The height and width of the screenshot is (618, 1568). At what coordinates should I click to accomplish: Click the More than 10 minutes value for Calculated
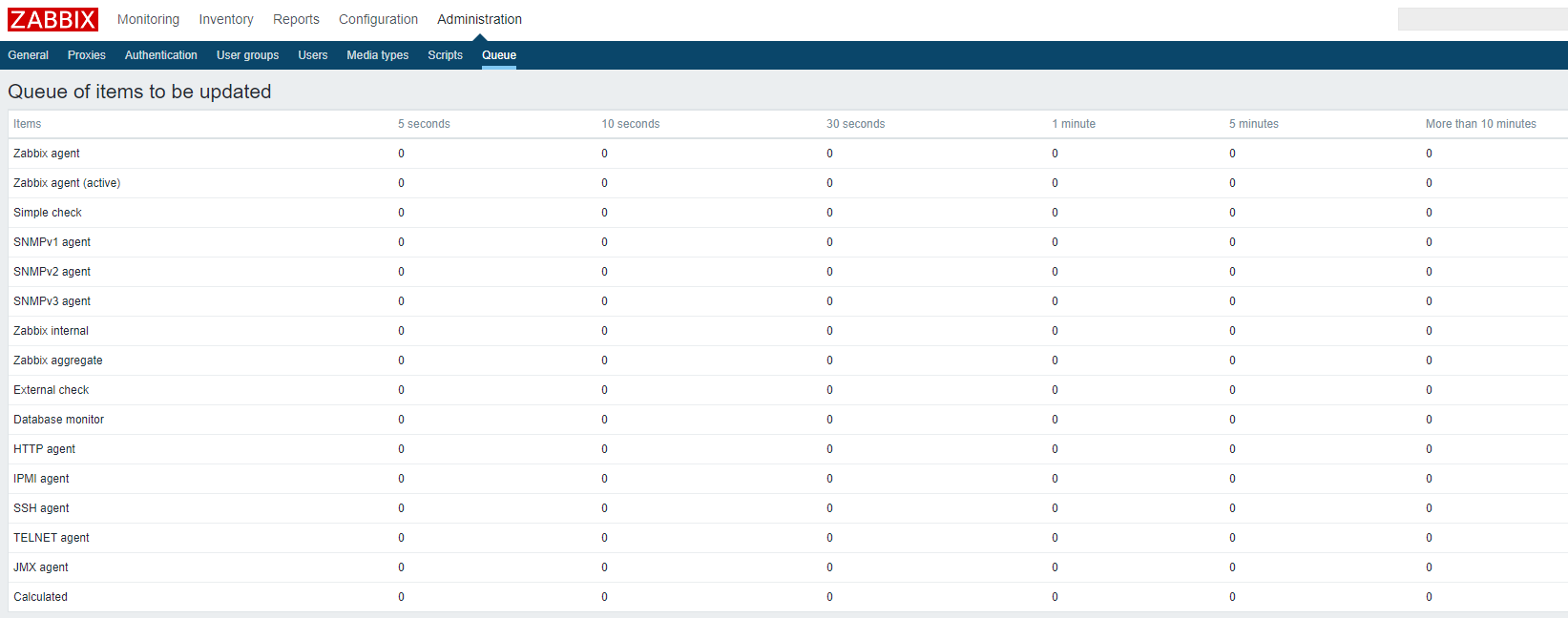tap(1429, 597)
